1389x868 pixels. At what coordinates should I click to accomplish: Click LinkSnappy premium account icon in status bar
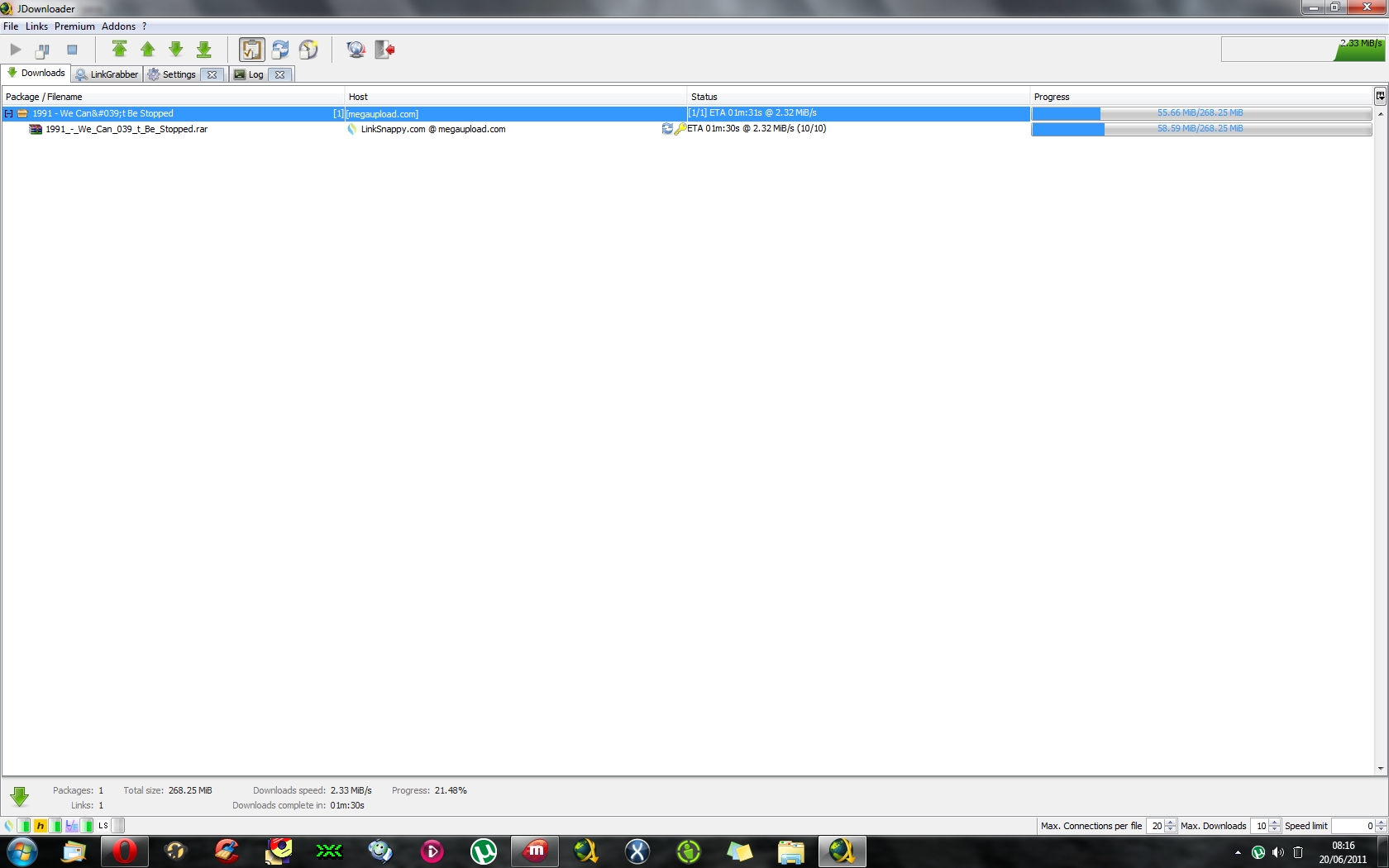tap(8, 825)
